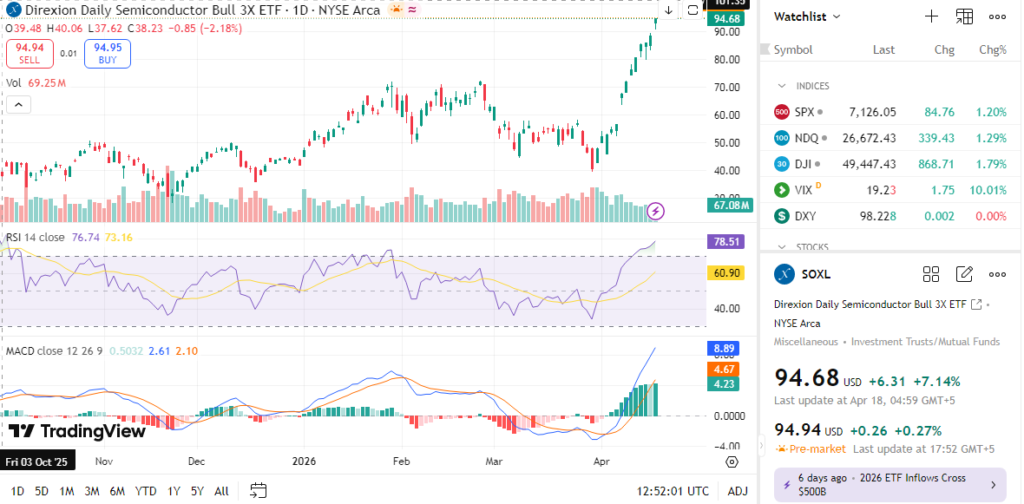Click the add symbol plus icon in Watchlist
This screenshot has height=504, width=1024.
[x=931, y=16]
